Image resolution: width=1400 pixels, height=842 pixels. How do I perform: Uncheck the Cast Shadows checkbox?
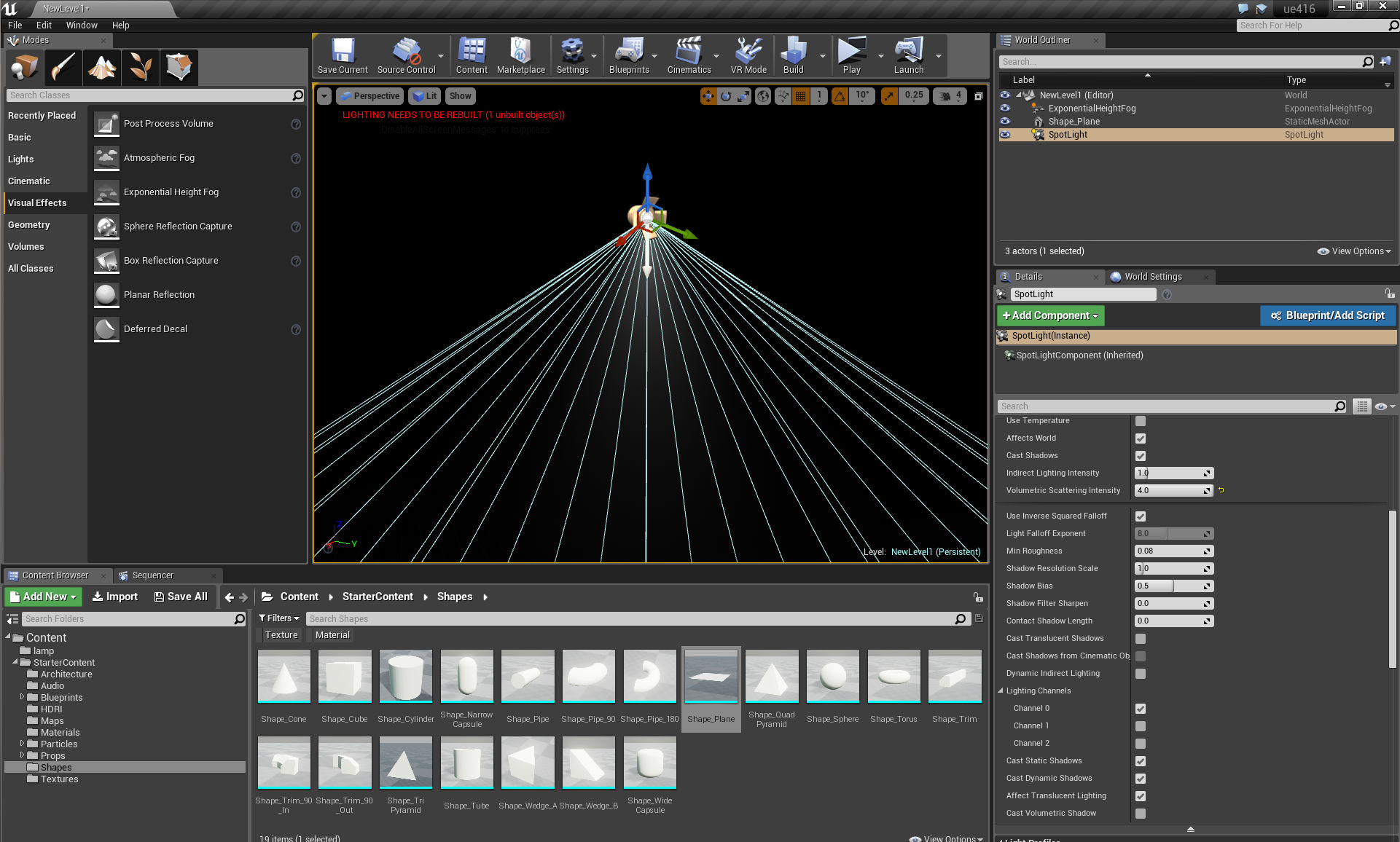pos(1141,456)
